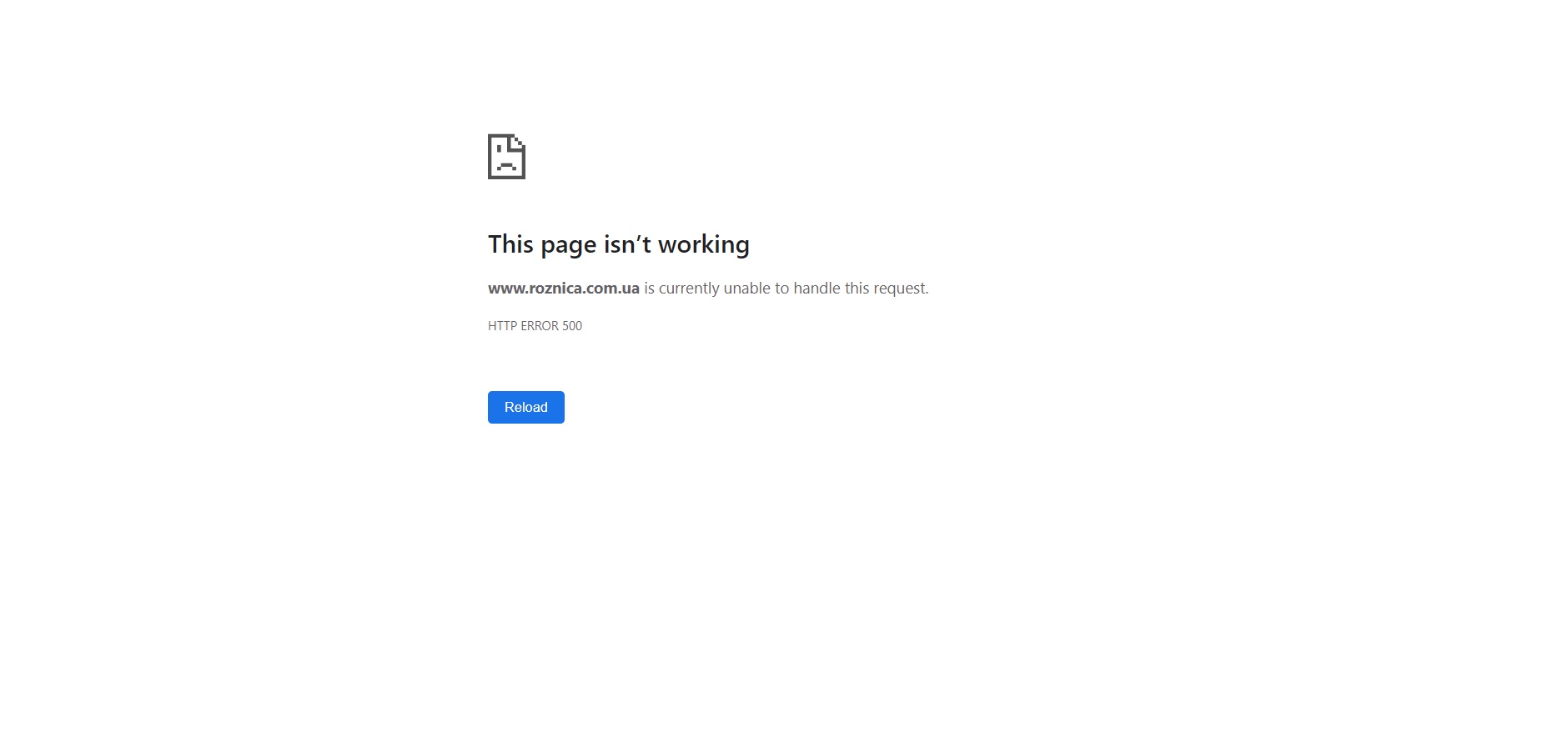This screenshot has height=743, width=1568.
Task: Click the number 500 in the error code
Action: (572, 326)
